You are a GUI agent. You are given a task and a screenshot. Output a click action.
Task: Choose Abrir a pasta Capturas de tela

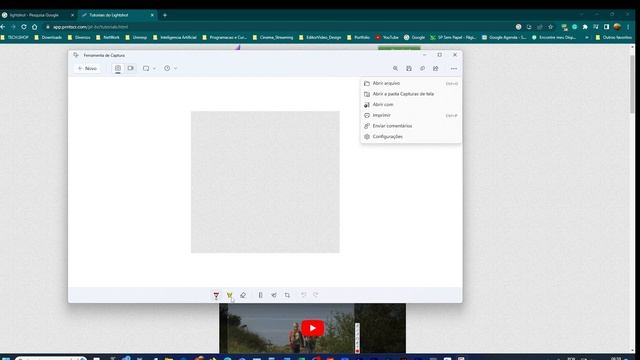coord(411,94)
